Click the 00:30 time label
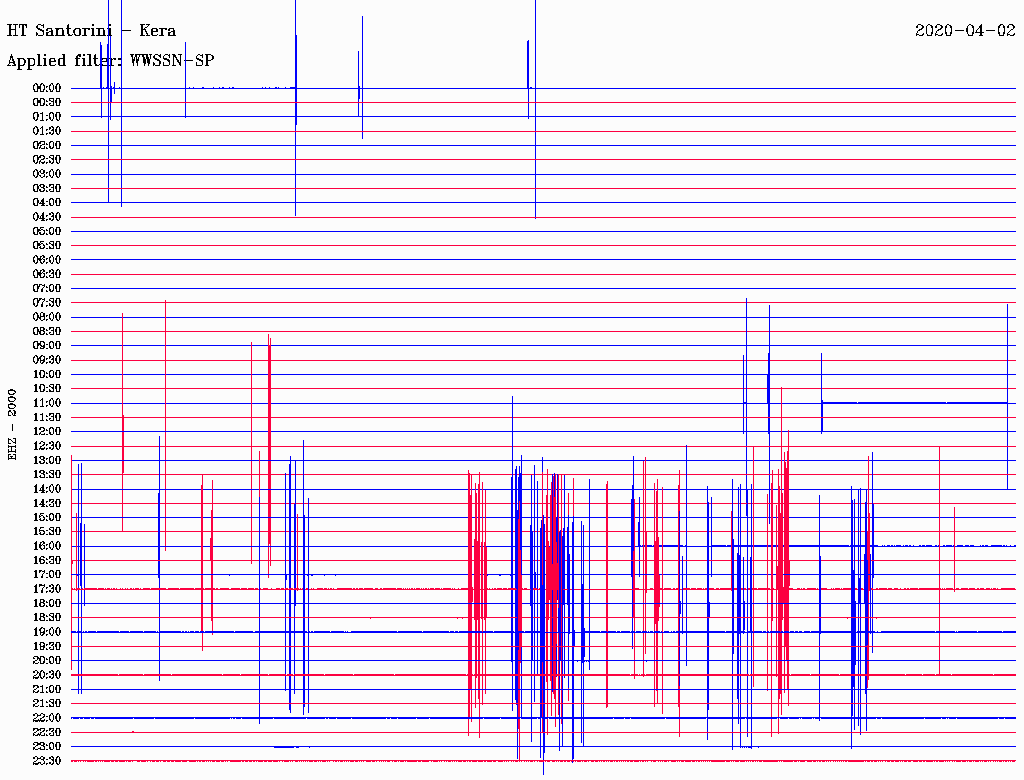 [x=47, y=102]
